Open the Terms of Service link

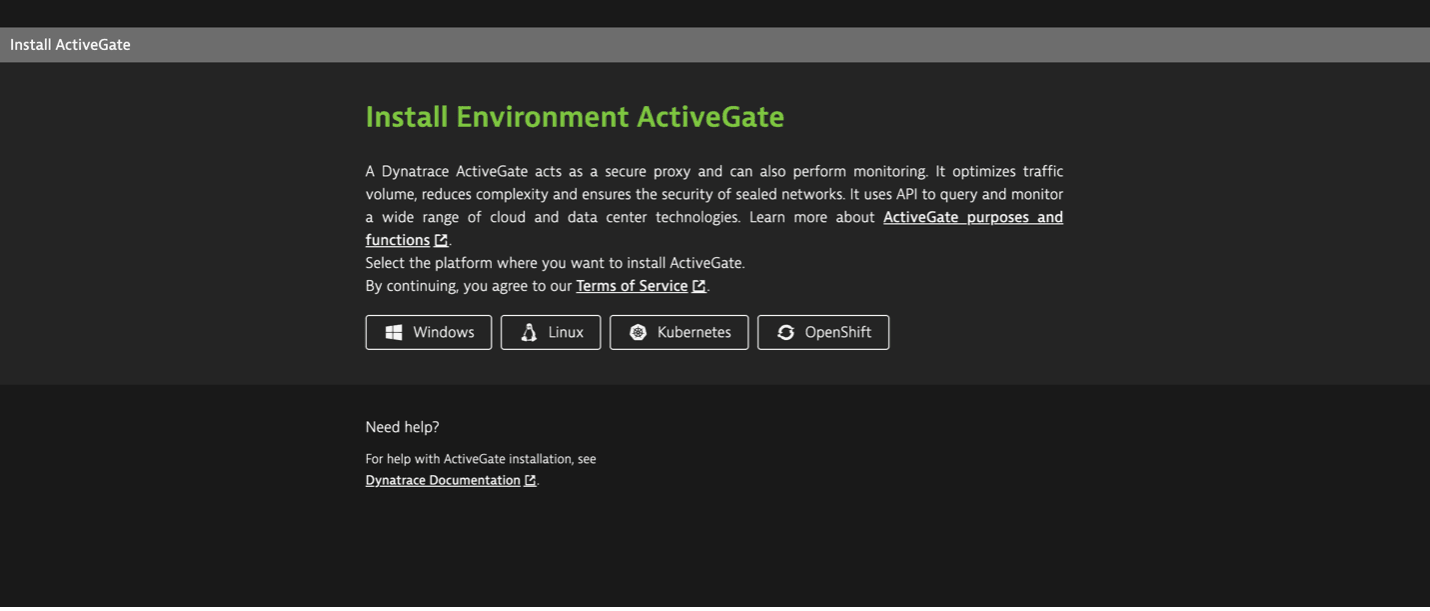pos(632,286)
